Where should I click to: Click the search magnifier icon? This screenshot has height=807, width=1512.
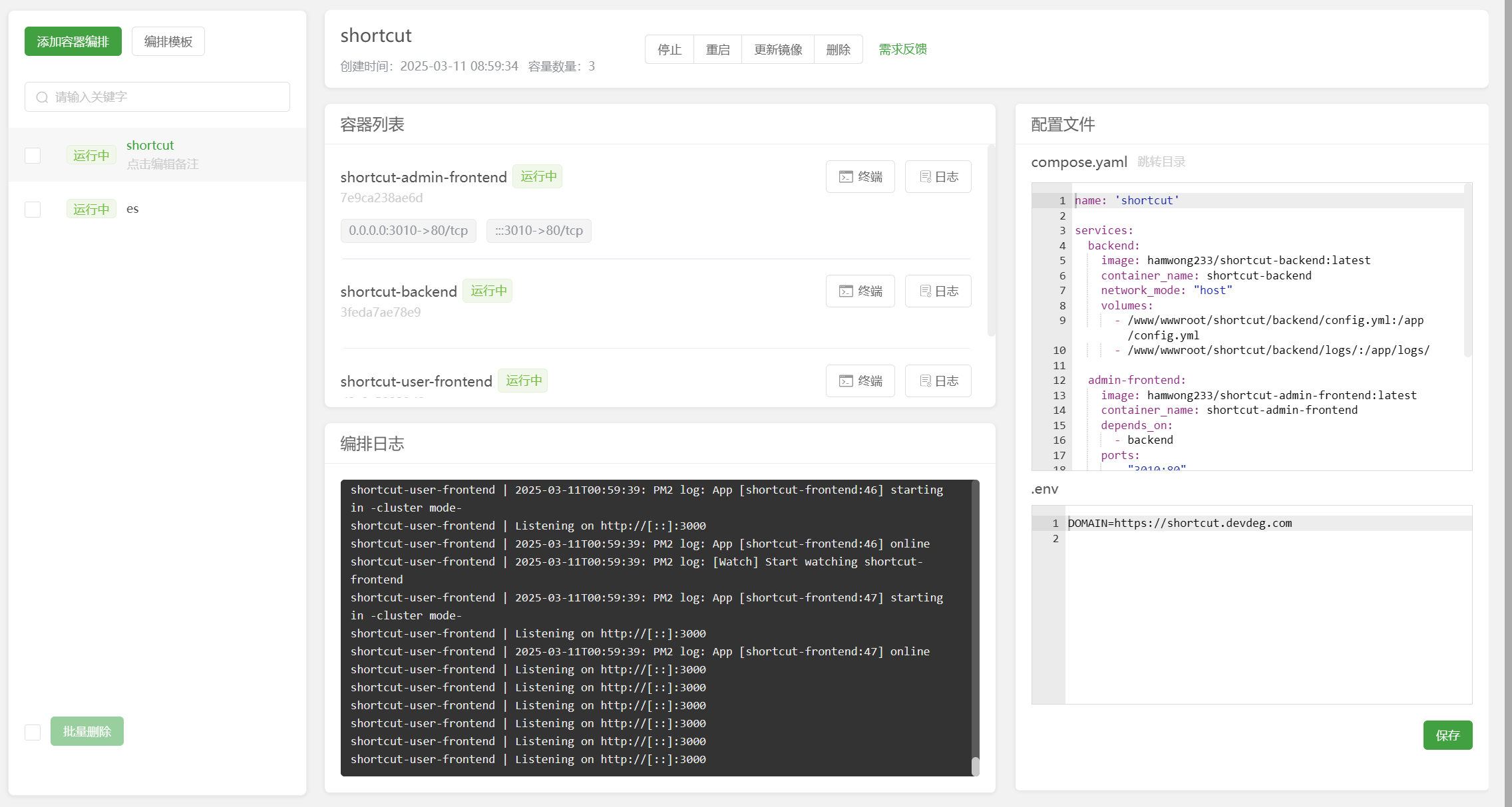[42, 97]
